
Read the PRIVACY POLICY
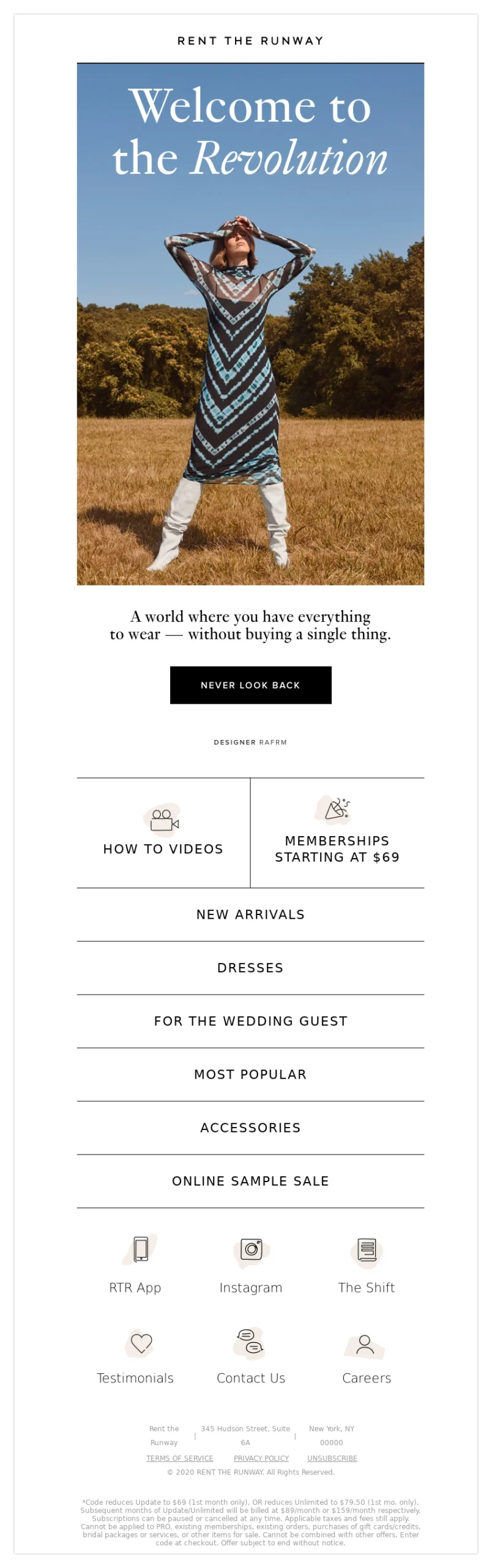click(261, 1458)
